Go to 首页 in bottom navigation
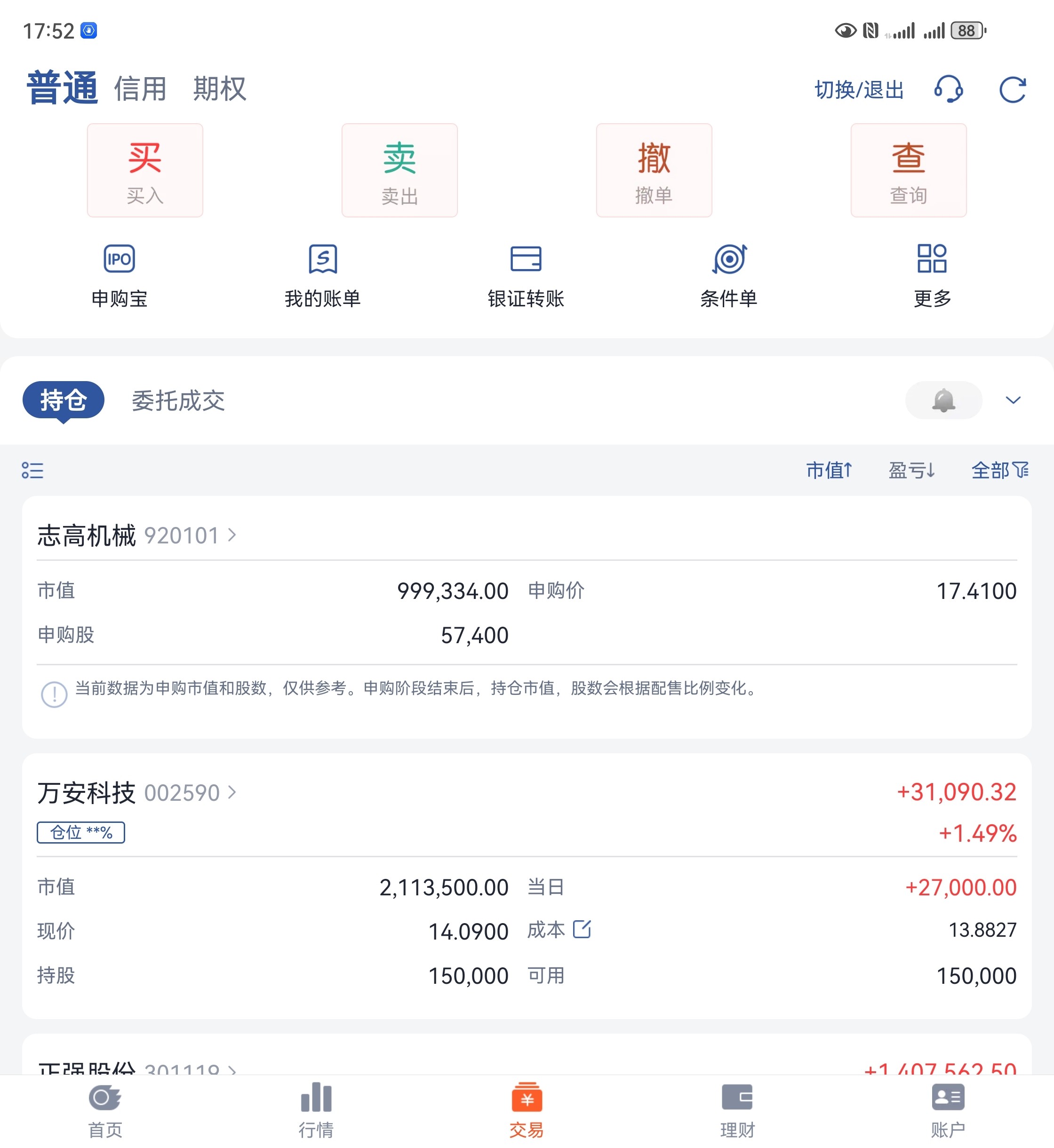This screenshot has width=1054, height=1148. point(105,1110)
